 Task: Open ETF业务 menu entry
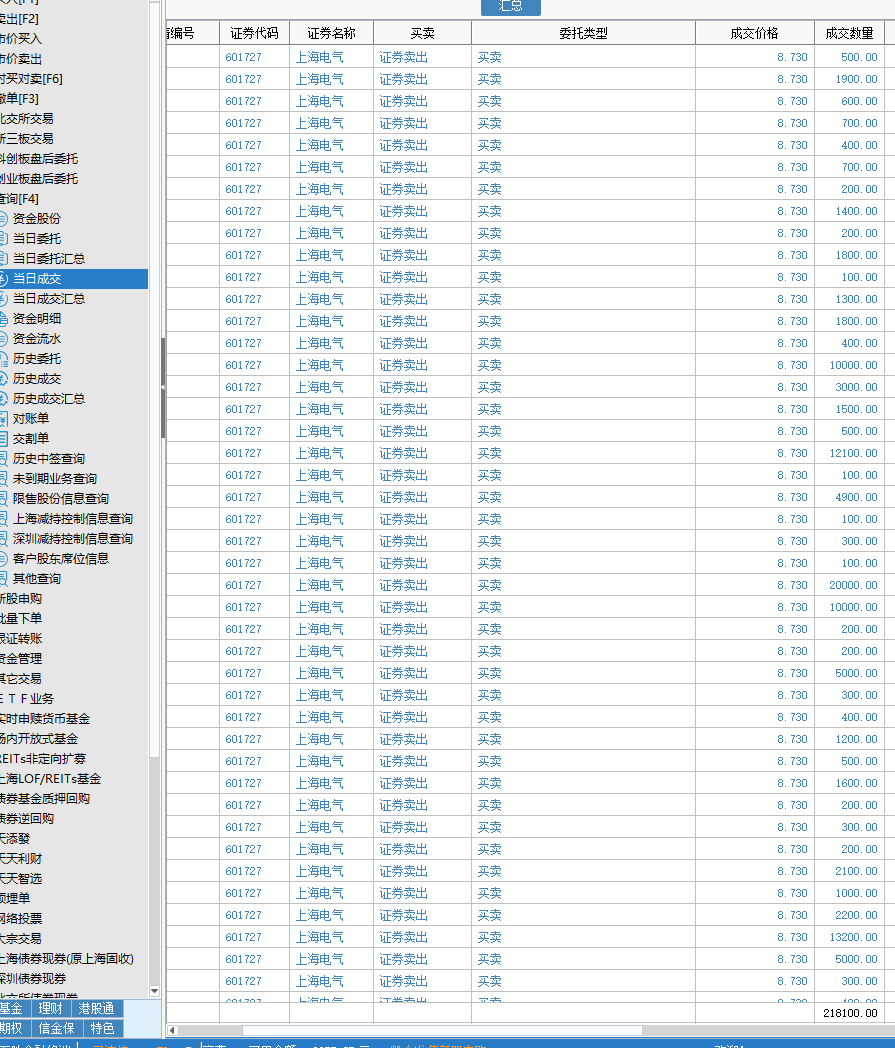click(27, 699)
